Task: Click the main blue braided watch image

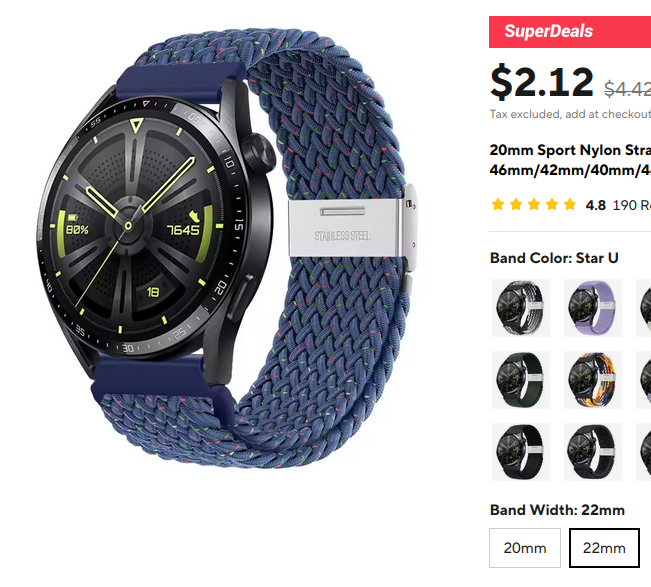Action: pos(226,249)
